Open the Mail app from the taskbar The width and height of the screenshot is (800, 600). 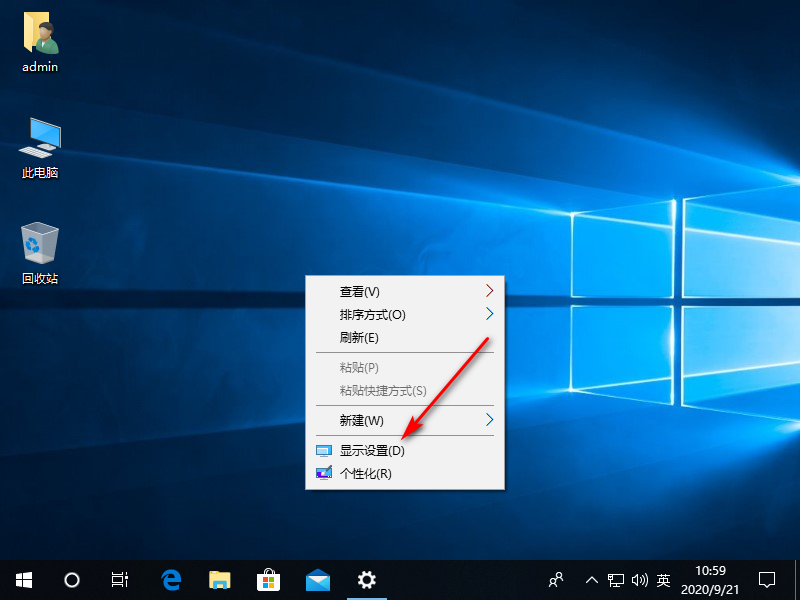pyautogui.click(x=317, y=580)
